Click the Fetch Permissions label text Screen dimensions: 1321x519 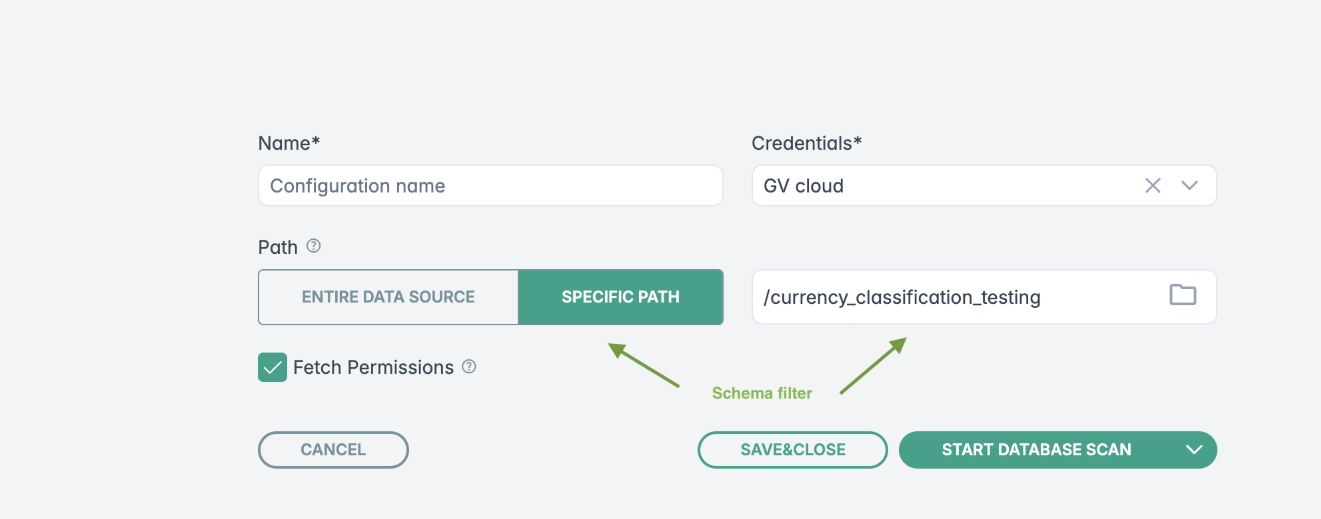click(373, 367)
